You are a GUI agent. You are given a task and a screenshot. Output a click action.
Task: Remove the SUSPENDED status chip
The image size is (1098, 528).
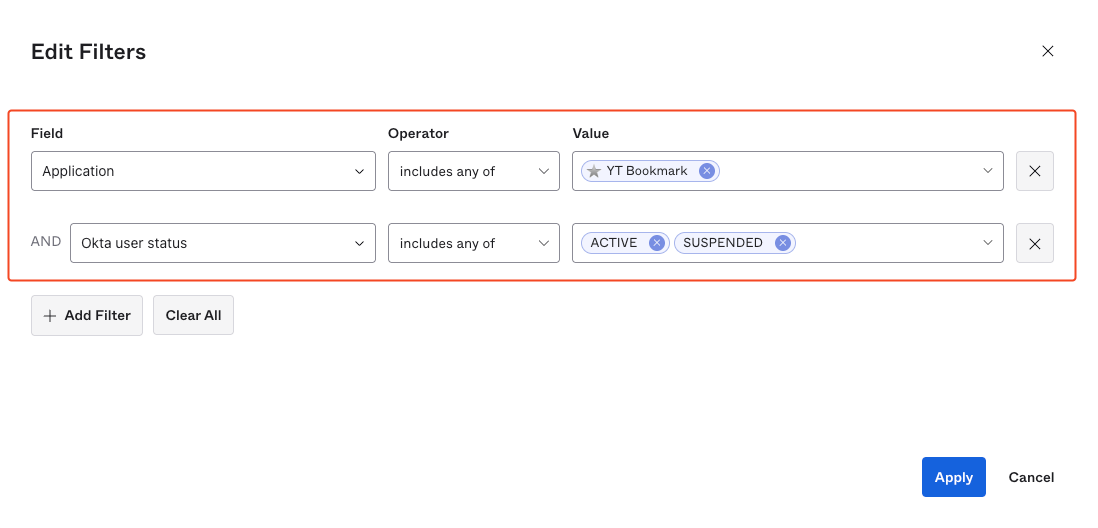pyautogui.click(x=782, y=243)
